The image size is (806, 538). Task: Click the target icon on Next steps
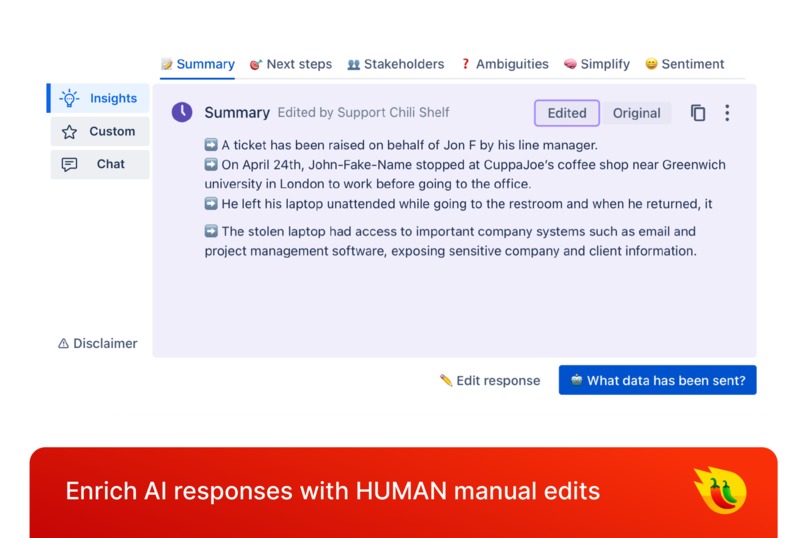pos(255,64)
